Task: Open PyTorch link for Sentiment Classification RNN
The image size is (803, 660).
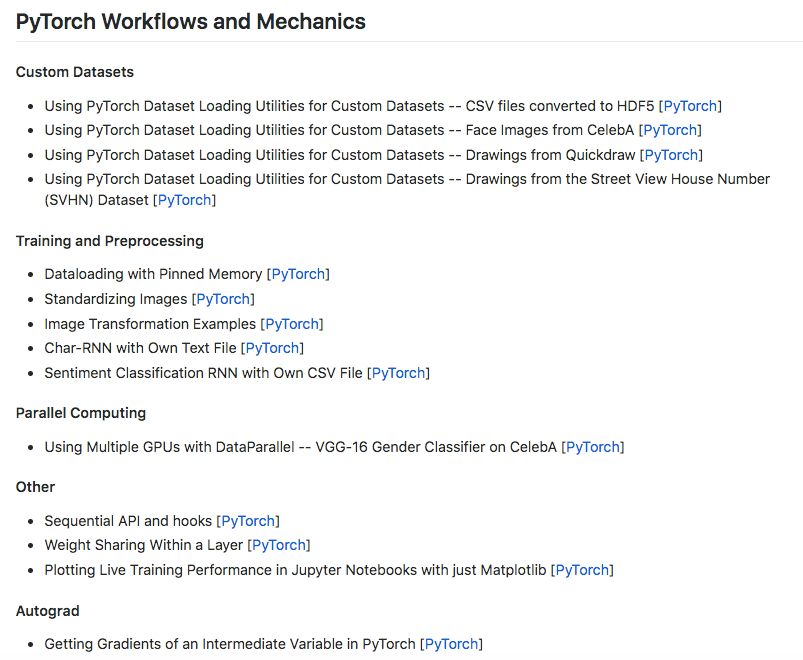Action: pyautogui.click(x=398, y=373)
